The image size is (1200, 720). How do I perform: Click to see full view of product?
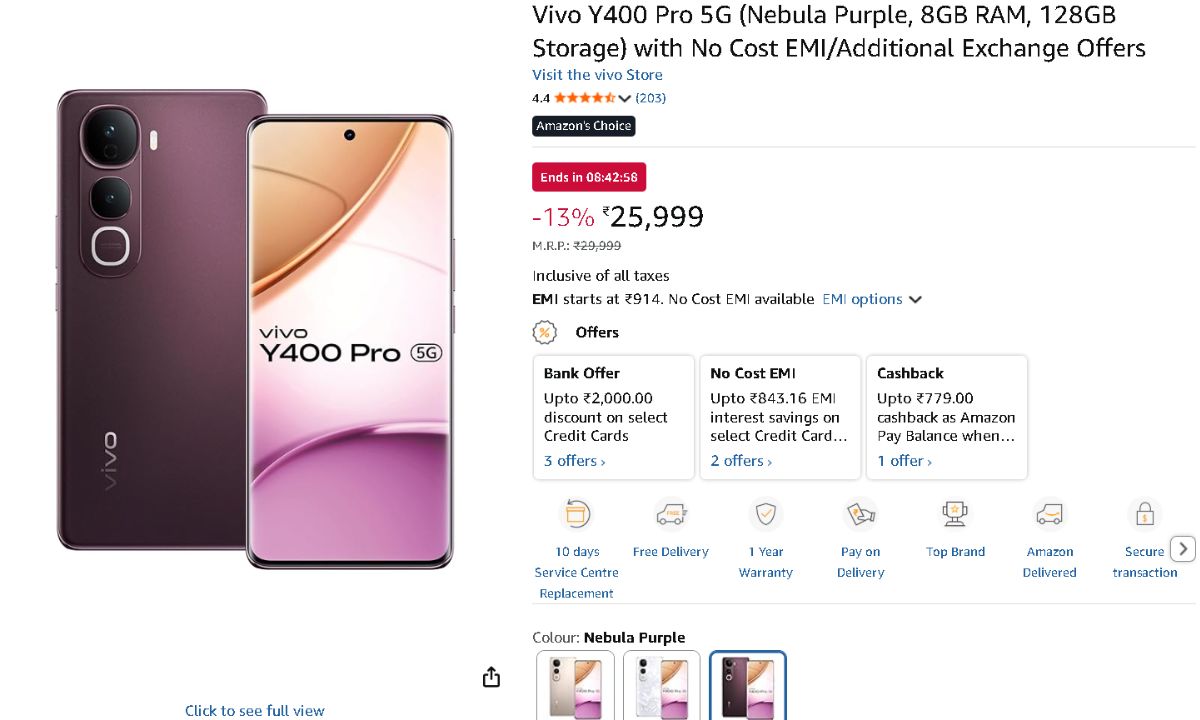pos(254,710)
